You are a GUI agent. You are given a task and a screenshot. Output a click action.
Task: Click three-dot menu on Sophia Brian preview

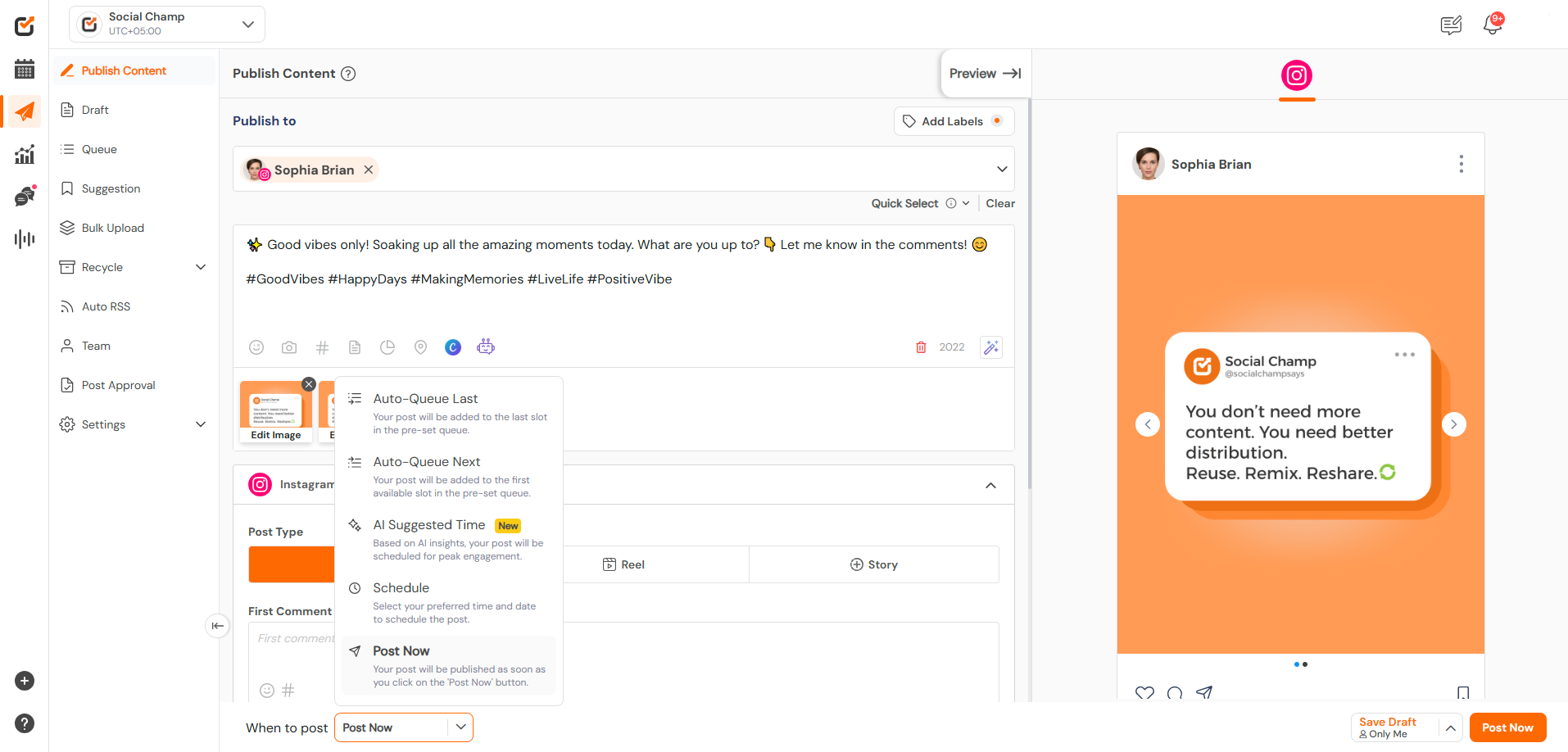(1461, 164)
